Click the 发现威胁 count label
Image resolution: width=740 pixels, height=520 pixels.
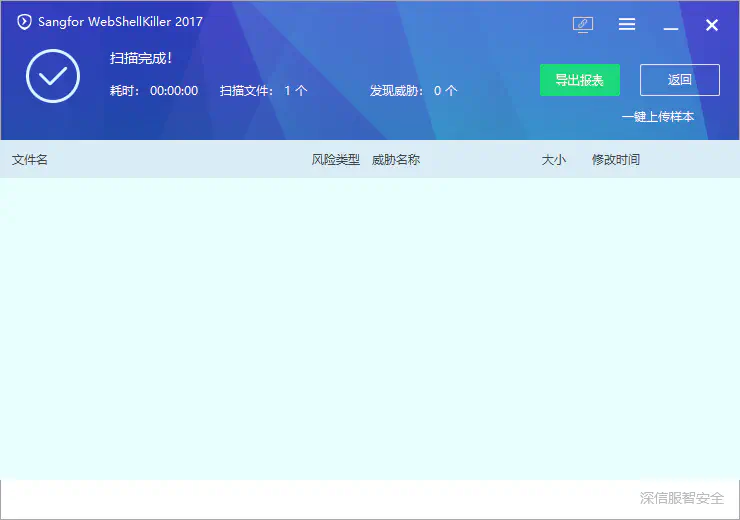[x=413, y=91]
